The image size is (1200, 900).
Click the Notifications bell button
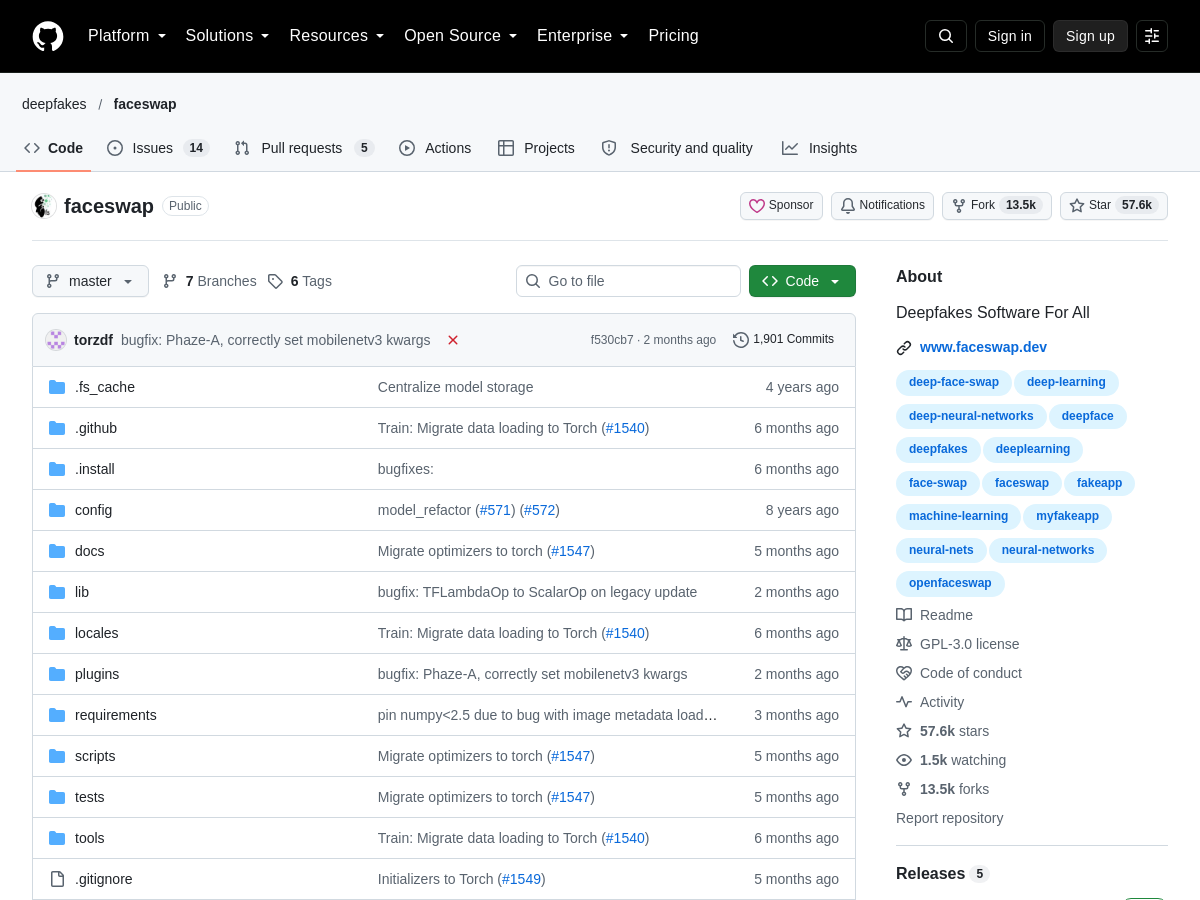882,206
